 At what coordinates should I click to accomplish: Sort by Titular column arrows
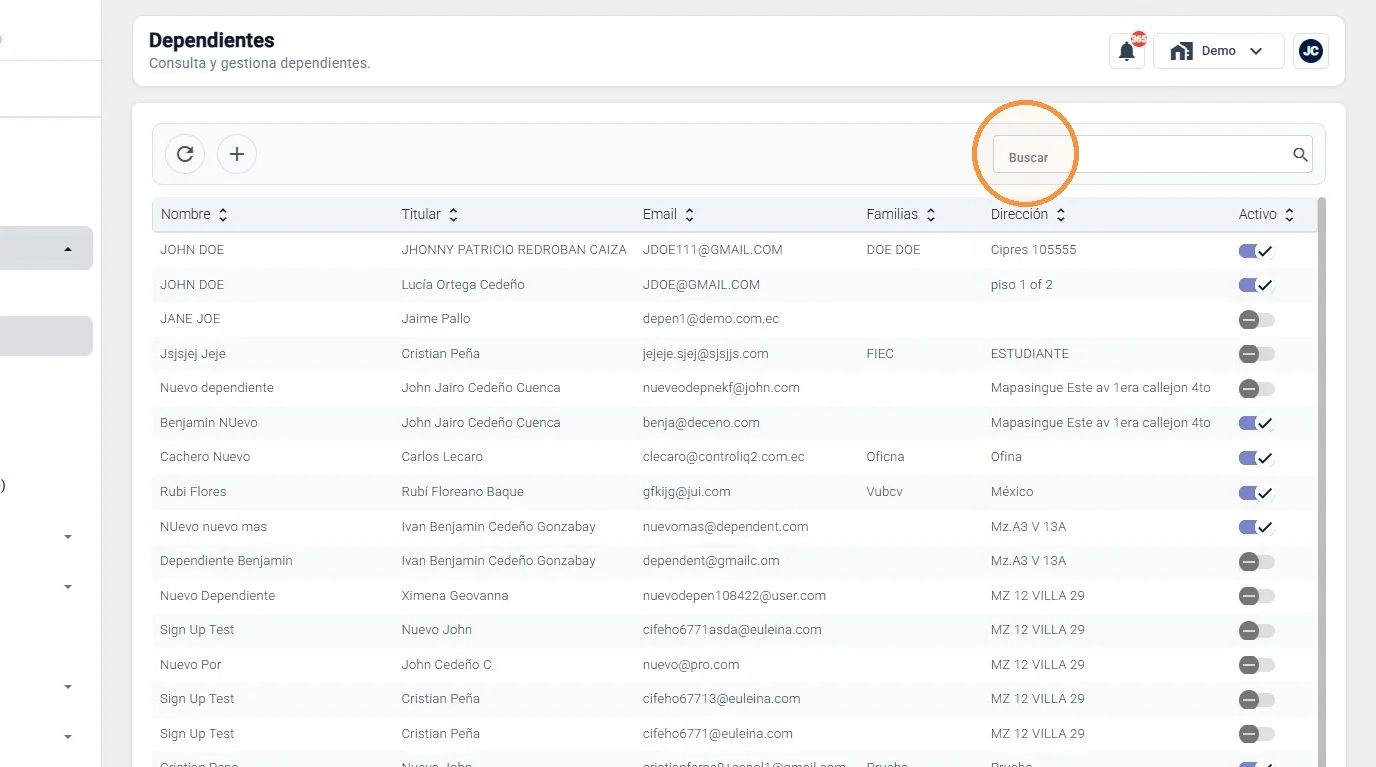(453, 215)
